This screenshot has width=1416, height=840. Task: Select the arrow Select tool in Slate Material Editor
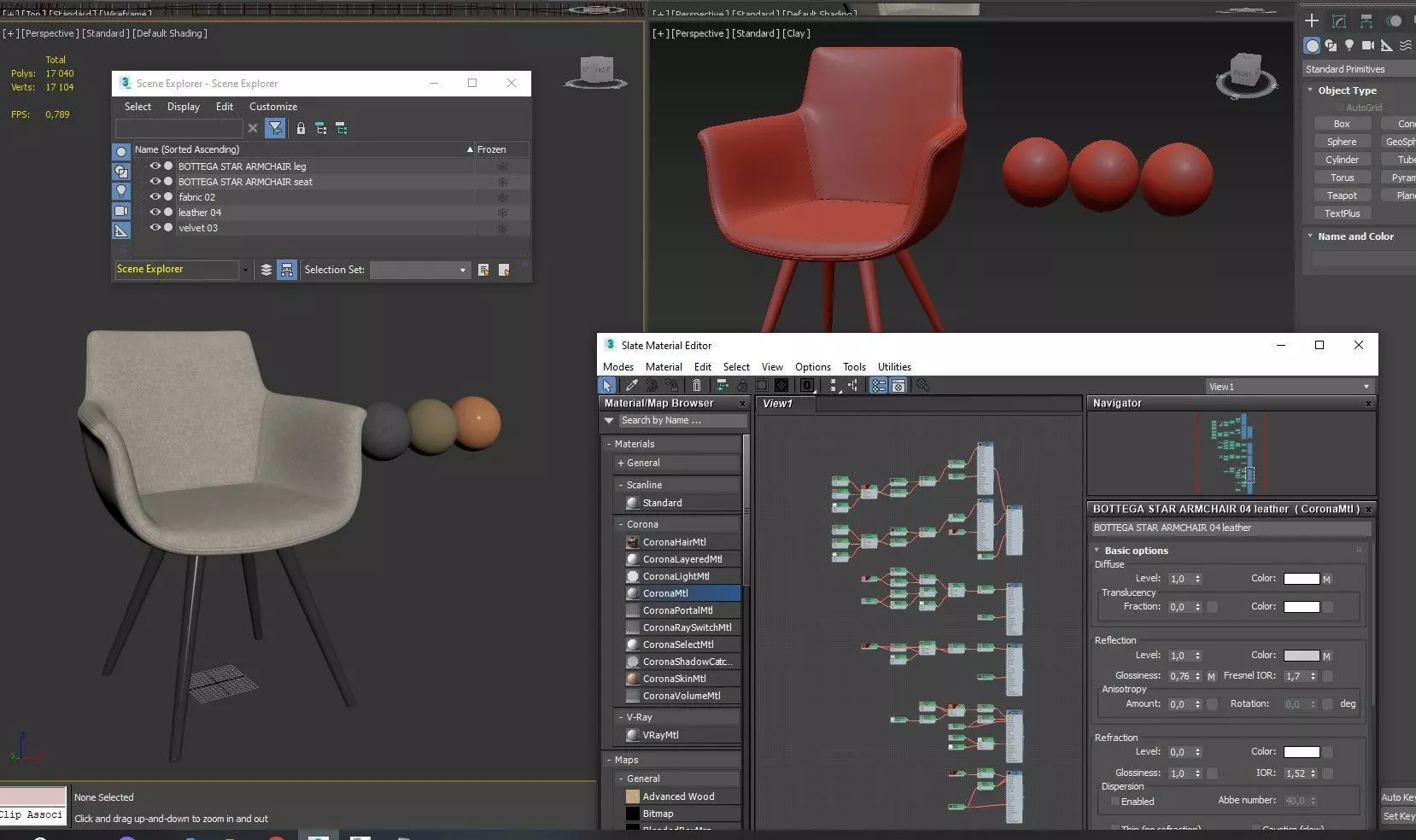tap(607, 386)
